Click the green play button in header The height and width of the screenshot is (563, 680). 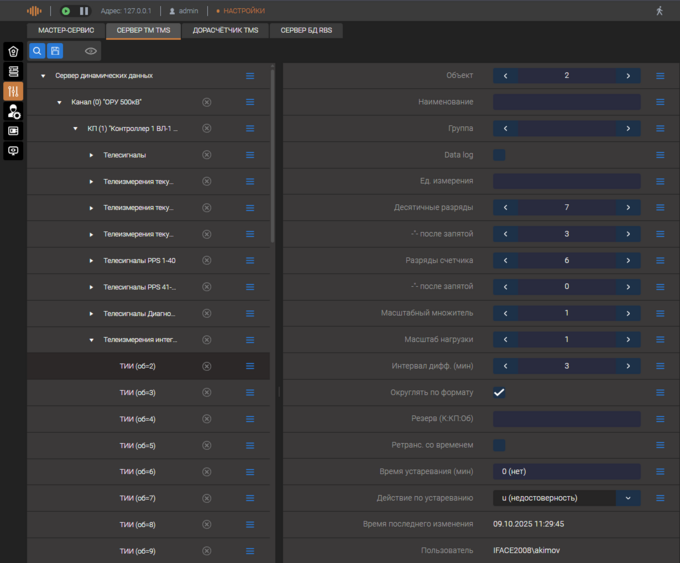coord(66,11)
